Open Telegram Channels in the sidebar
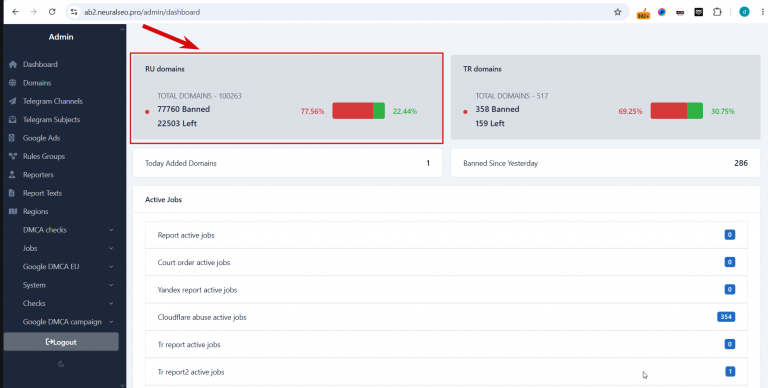Image resolution: width=768 pixels, height=388 pixels. tap(52, 101)
